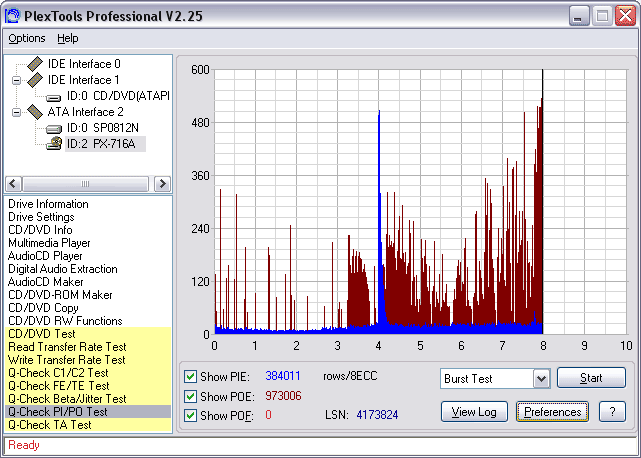Open Multimedia Player function
The width and height of the screenshot is (641, 458).
click(49, 243)
